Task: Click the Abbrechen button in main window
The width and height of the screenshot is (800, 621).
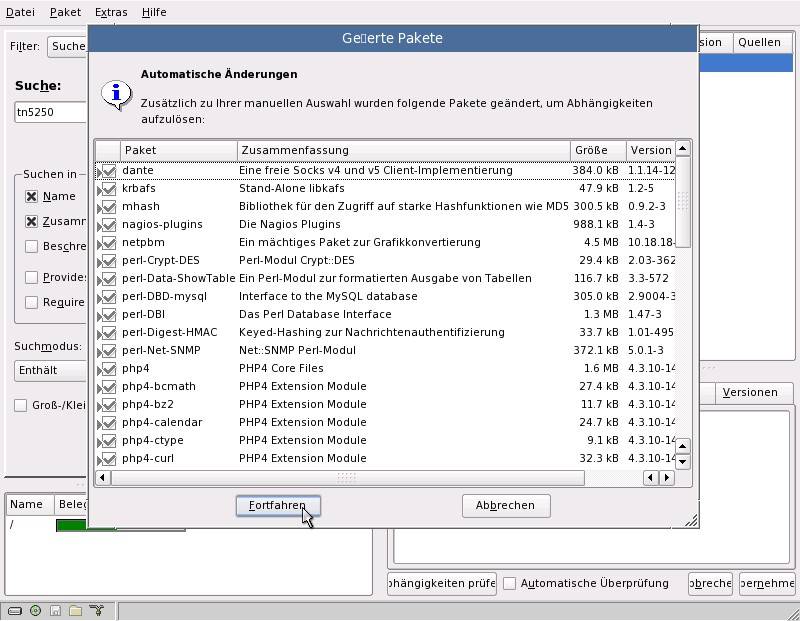Action: pyautogui.click(x=710, y=583)
